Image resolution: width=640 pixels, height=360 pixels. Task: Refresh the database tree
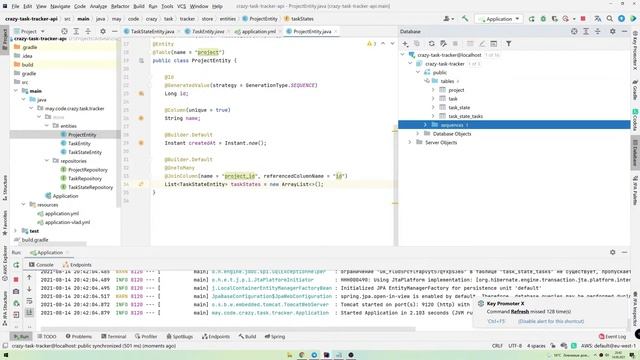(431, 44)
